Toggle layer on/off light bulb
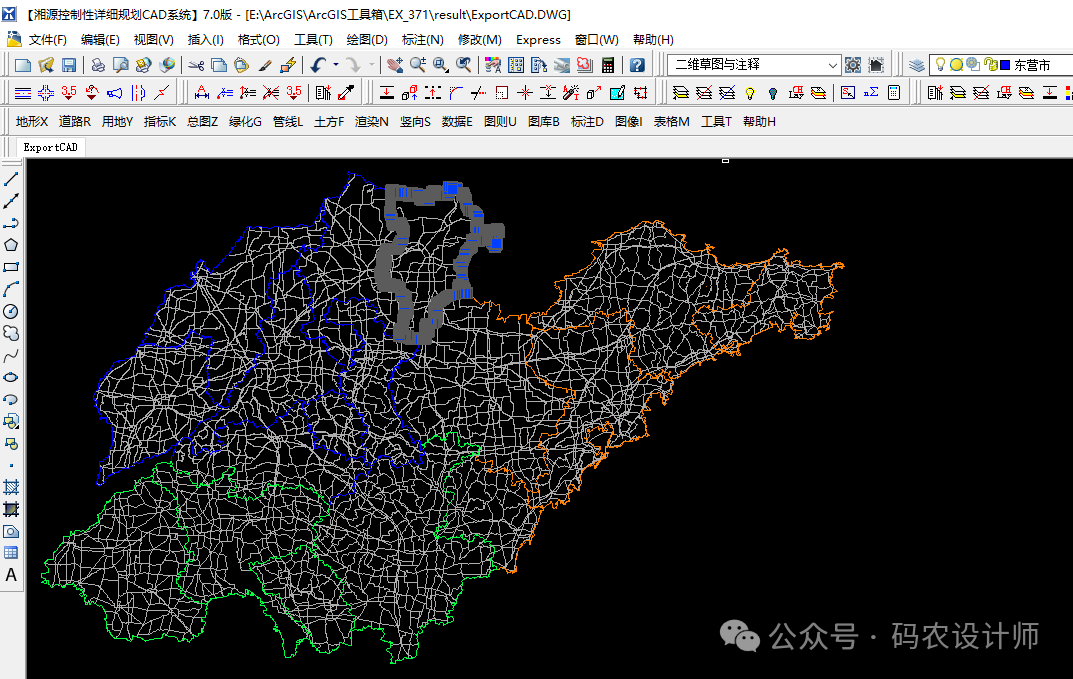The width and height of the screenshot is (1073, 679). coord(940,65)
